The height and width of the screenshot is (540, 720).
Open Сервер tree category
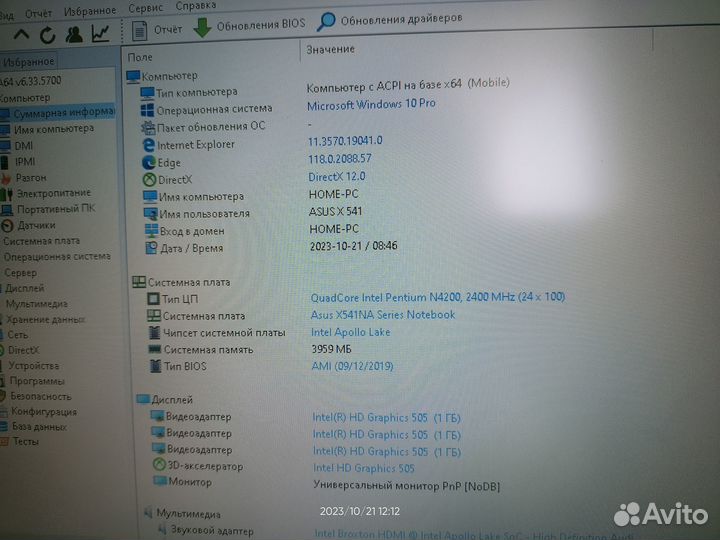20,272
